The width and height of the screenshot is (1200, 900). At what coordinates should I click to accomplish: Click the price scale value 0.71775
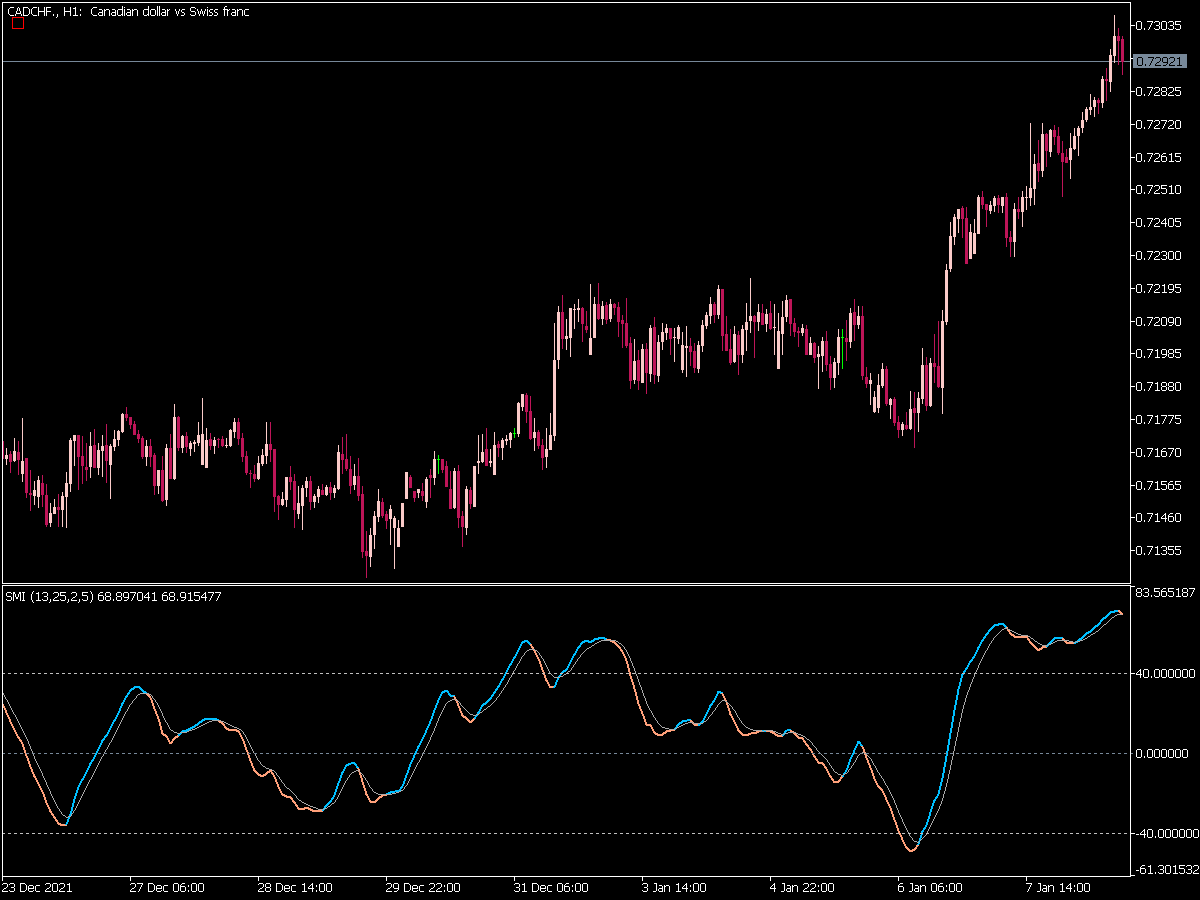tap(1161, 419)
